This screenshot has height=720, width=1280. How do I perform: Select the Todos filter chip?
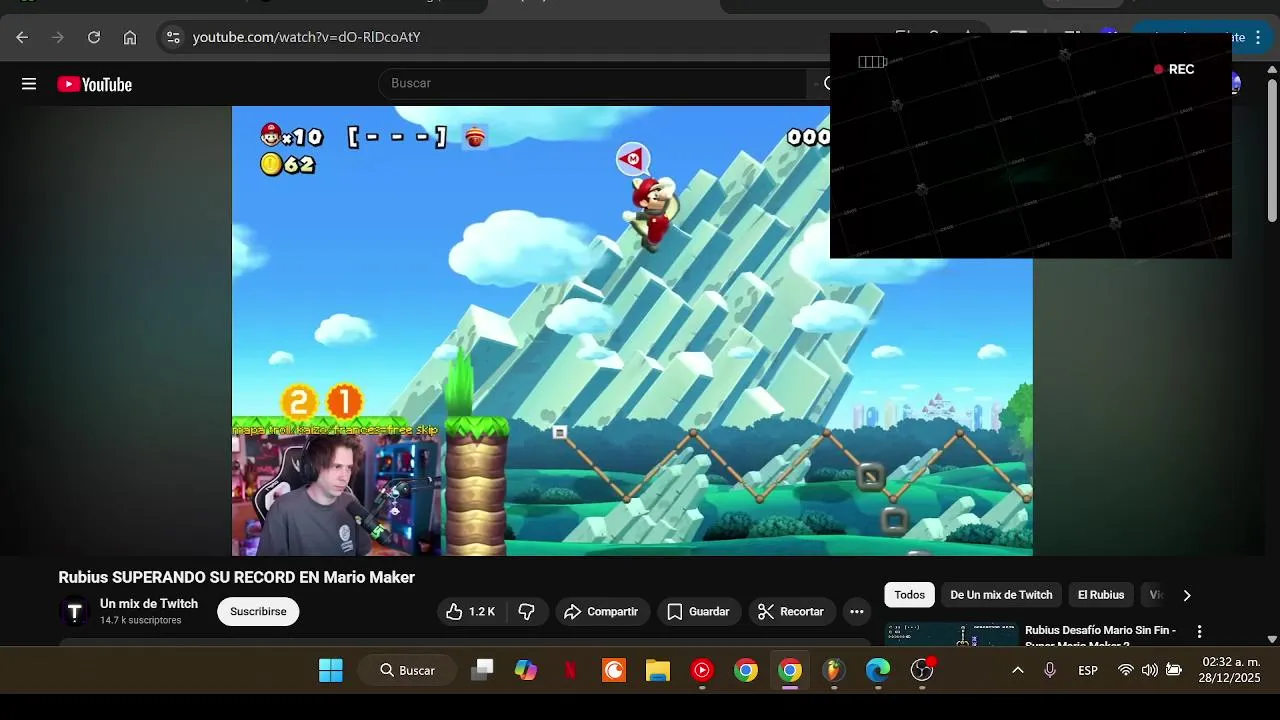[909, 595]
